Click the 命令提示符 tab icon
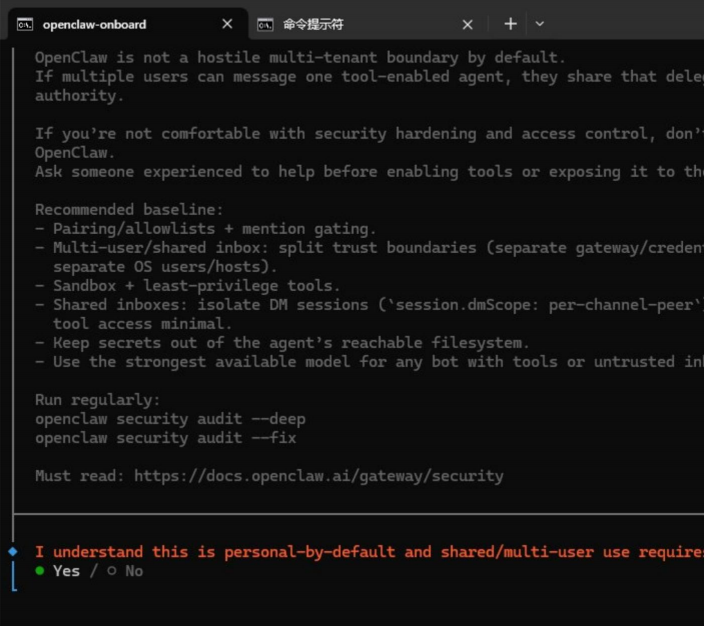 pyautogui.click(x=265, y=24)
